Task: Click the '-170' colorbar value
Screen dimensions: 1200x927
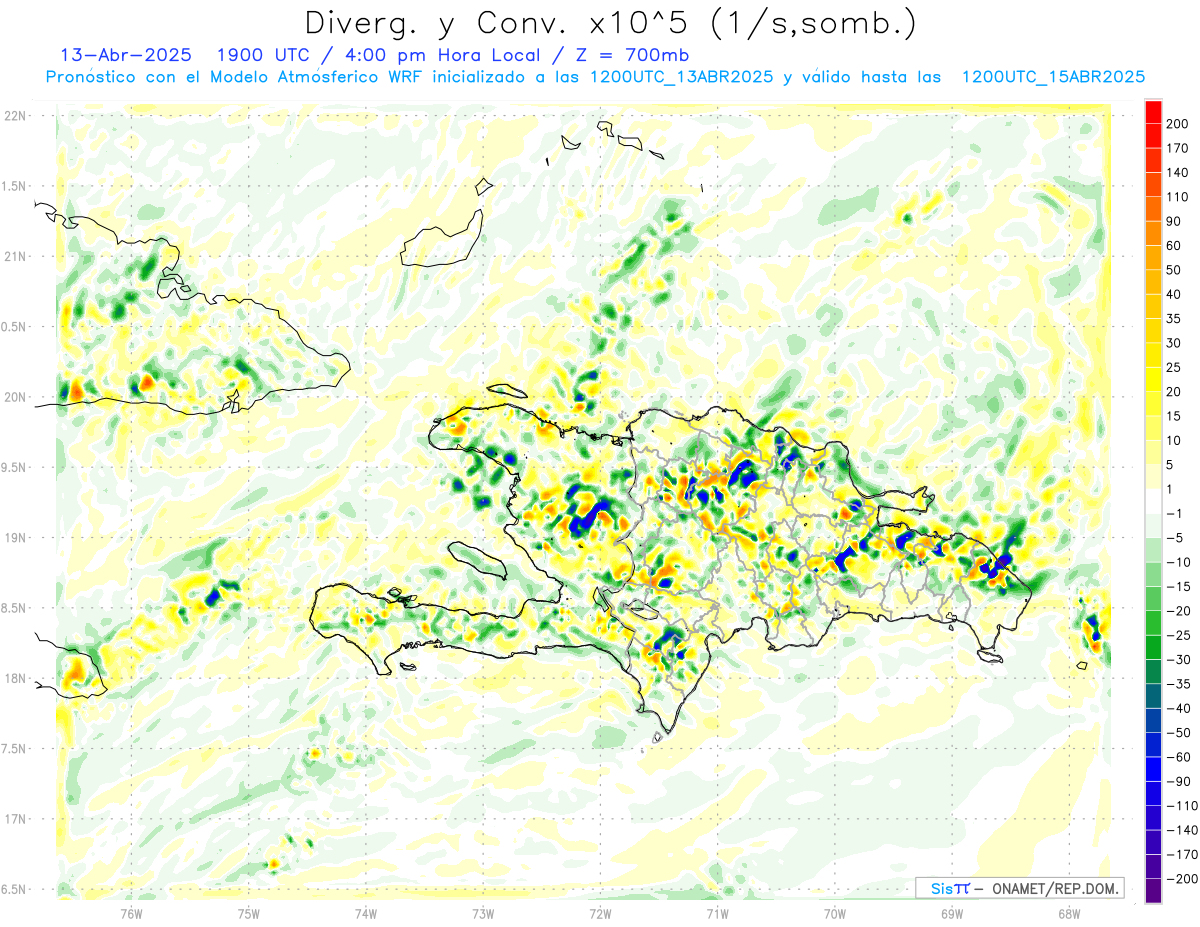Action: [1182, 855]
